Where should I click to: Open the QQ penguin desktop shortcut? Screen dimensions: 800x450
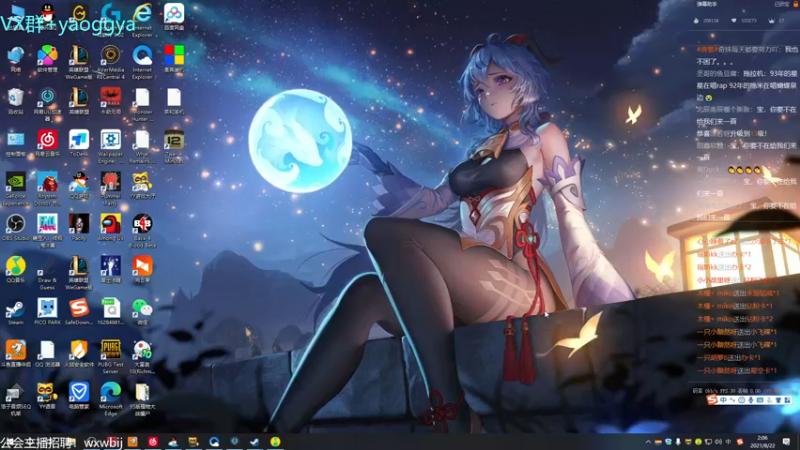tap(47, 14)
